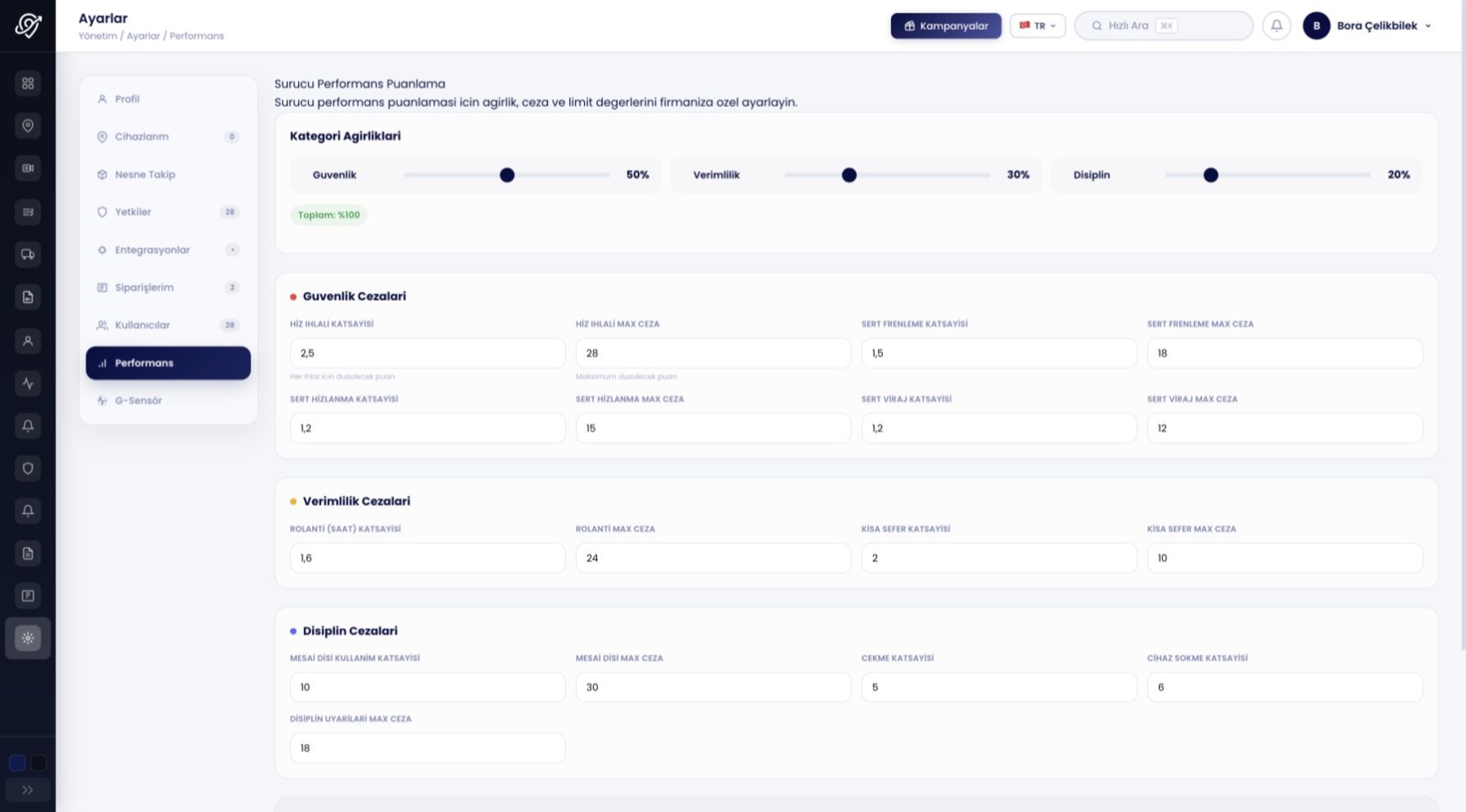Open the truck vehicles icon in left sidebar
Viewport: 1466px width, 812px height.
[x=28, y=254]
